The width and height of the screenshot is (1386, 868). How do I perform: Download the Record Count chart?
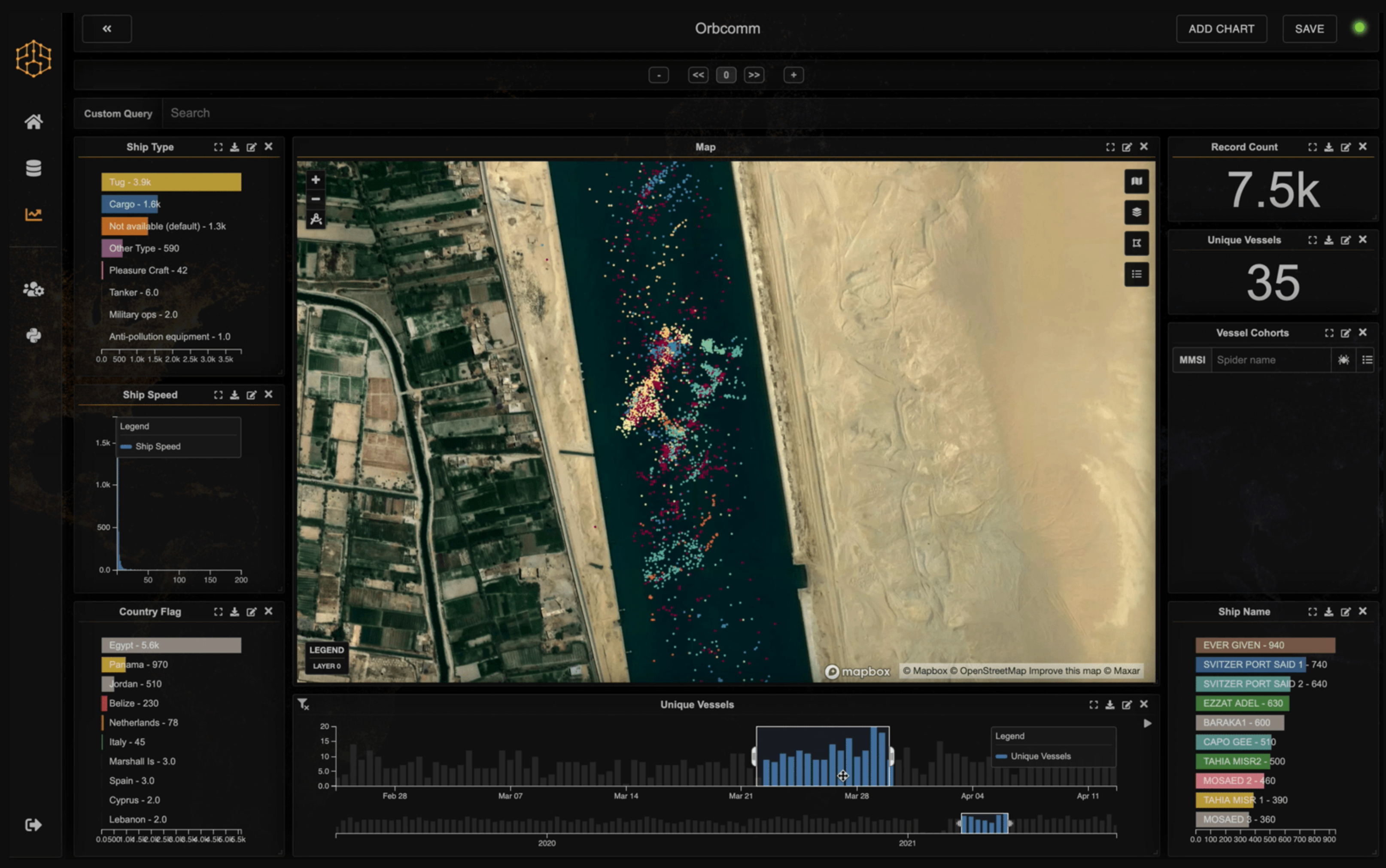click(1328, 147)
